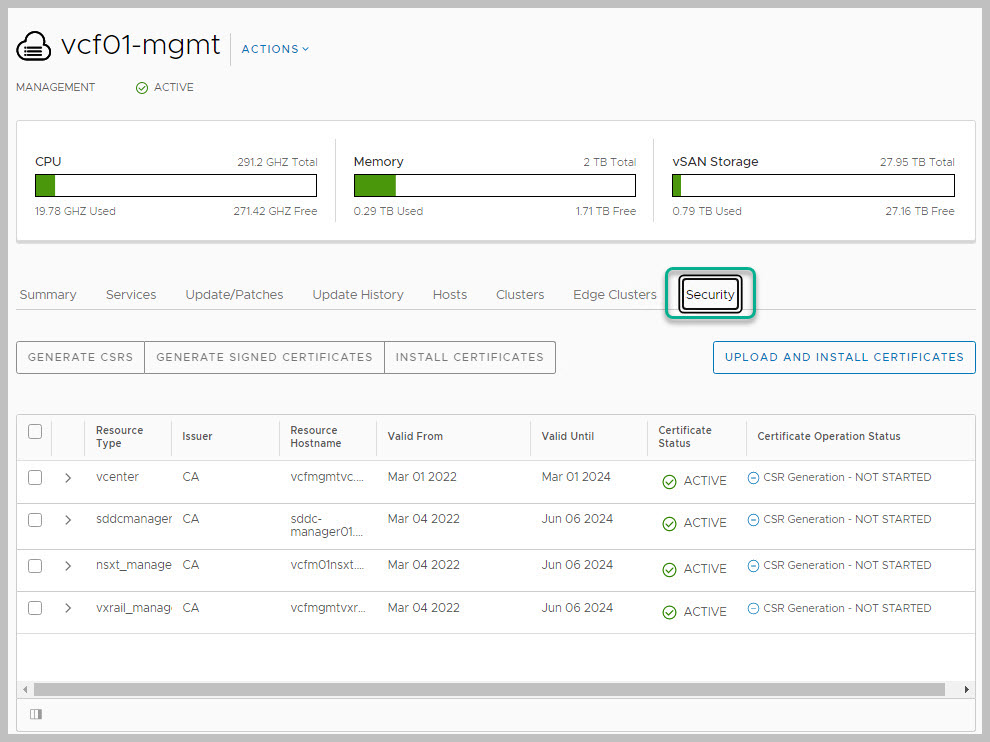Click vcenter row green ACTIVE check icon
Viewport: 990px width, 742px height.
click(x=669, y=482)
